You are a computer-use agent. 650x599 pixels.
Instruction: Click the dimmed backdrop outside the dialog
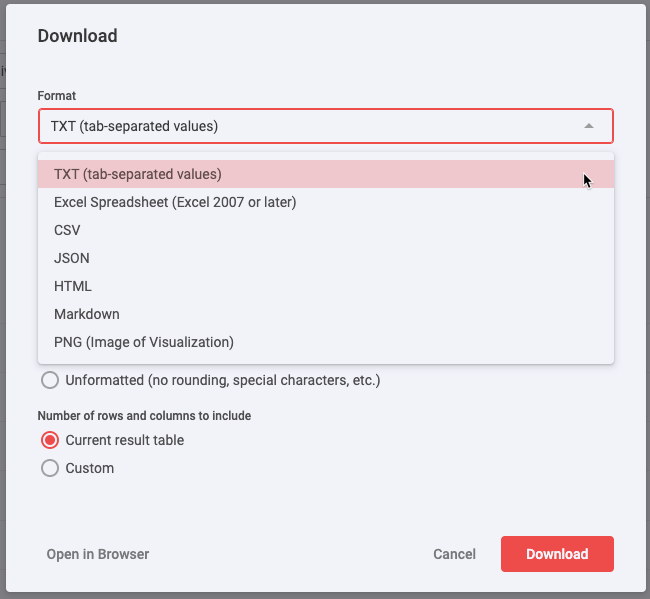(x=2, y=290)
